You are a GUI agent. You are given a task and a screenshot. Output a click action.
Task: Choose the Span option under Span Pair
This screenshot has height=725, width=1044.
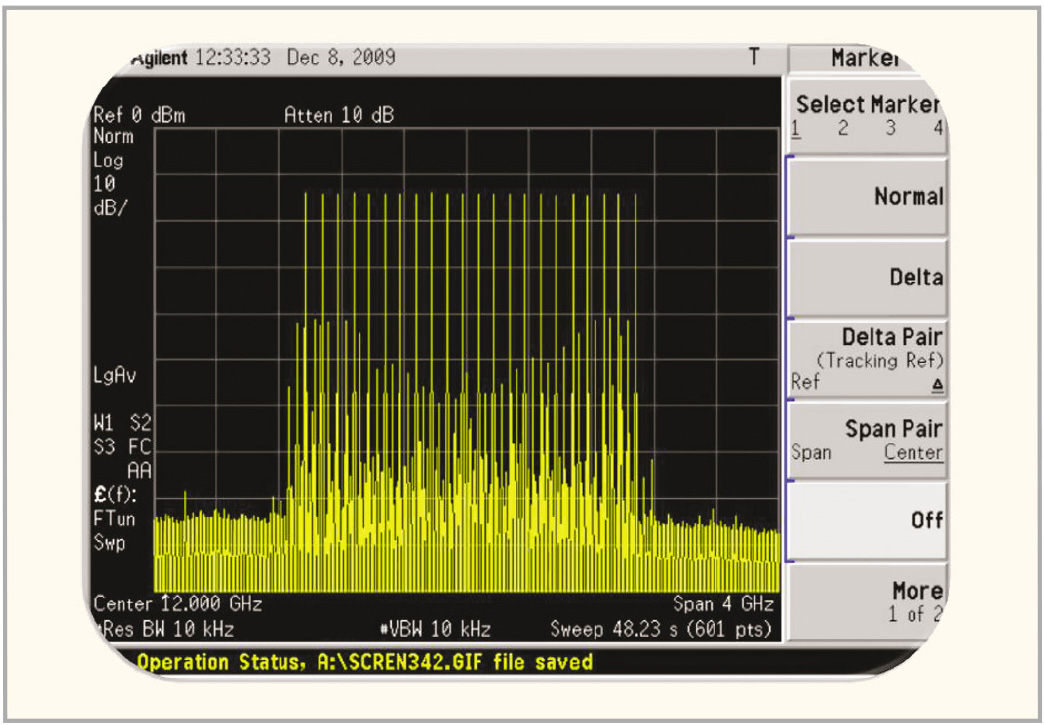811,453
